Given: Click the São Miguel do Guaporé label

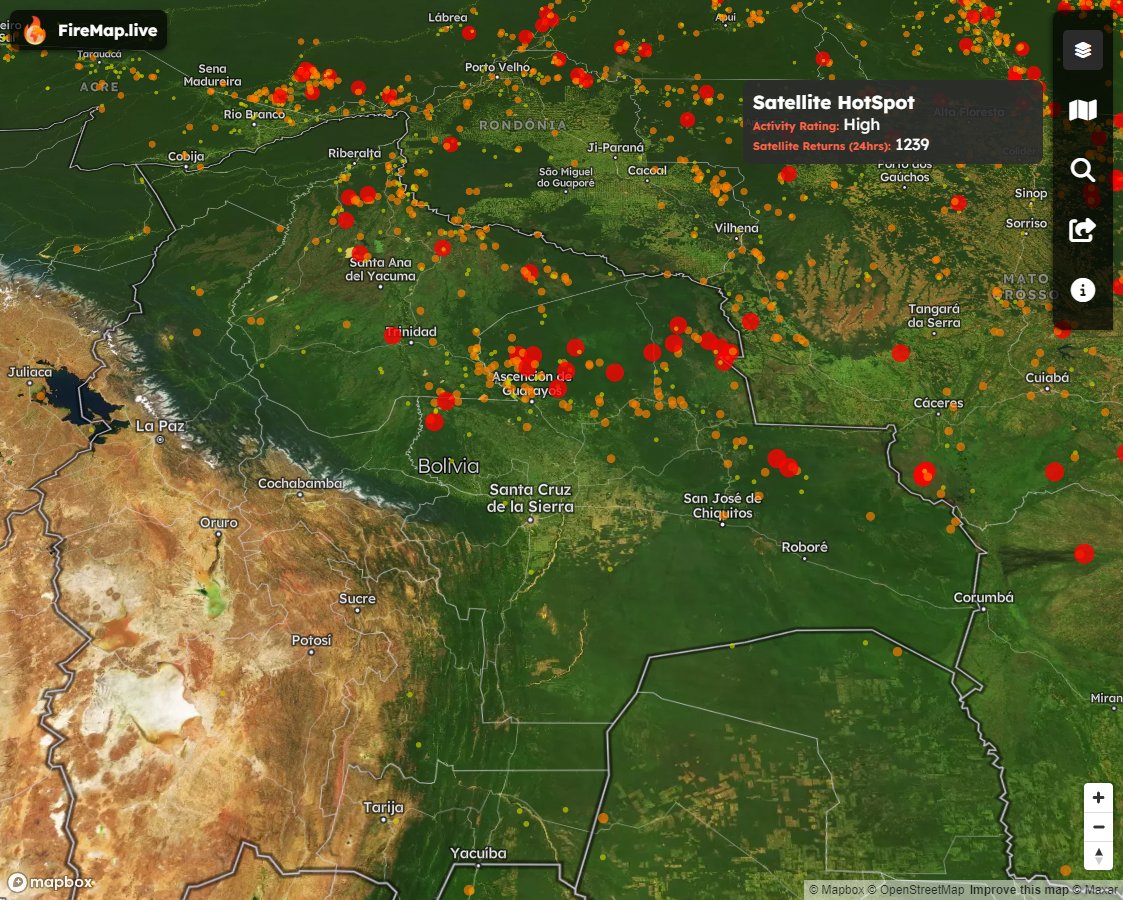Looking at the screenshot, I should point(566,178).
